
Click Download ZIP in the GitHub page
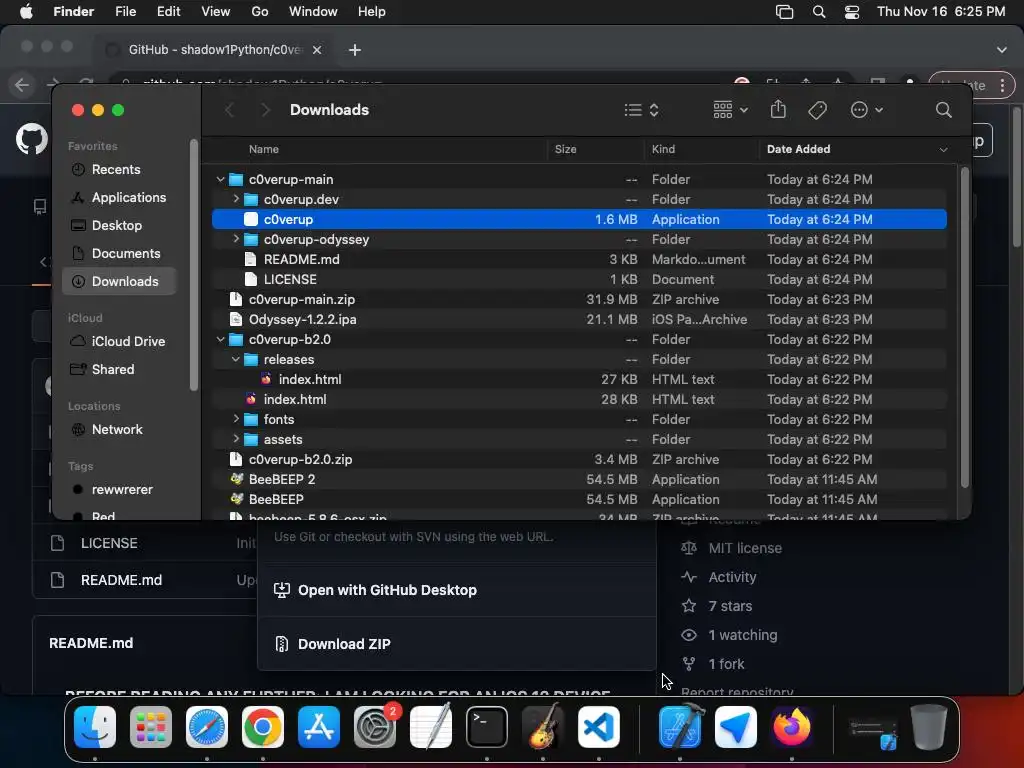pyautogui.click(x=344, y=644)
